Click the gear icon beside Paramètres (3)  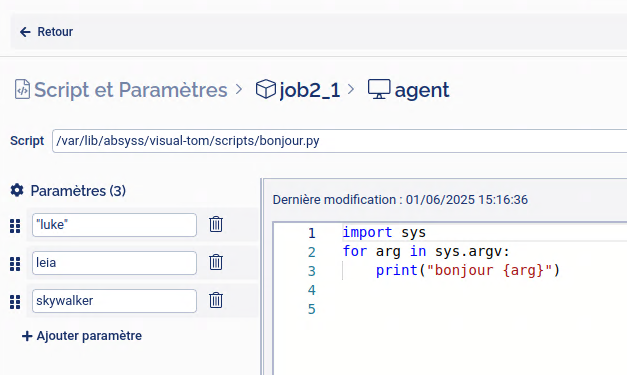17,190
